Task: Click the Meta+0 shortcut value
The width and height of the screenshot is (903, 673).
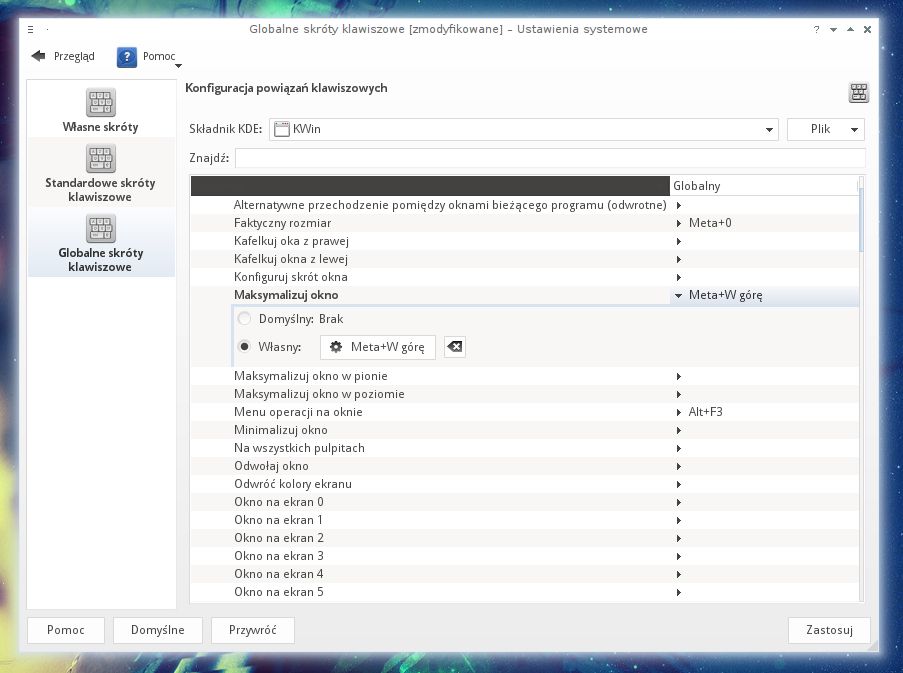Action: [x=710, y=223]
